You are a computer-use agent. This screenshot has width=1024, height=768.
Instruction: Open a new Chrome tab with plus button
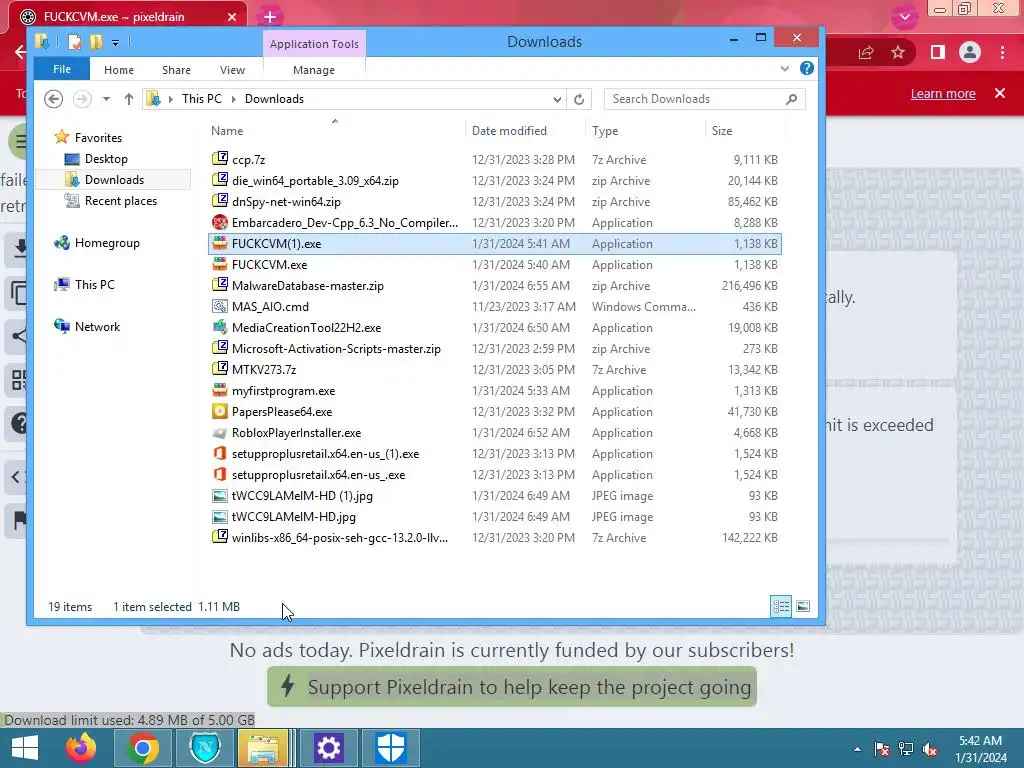click(270, 17)
